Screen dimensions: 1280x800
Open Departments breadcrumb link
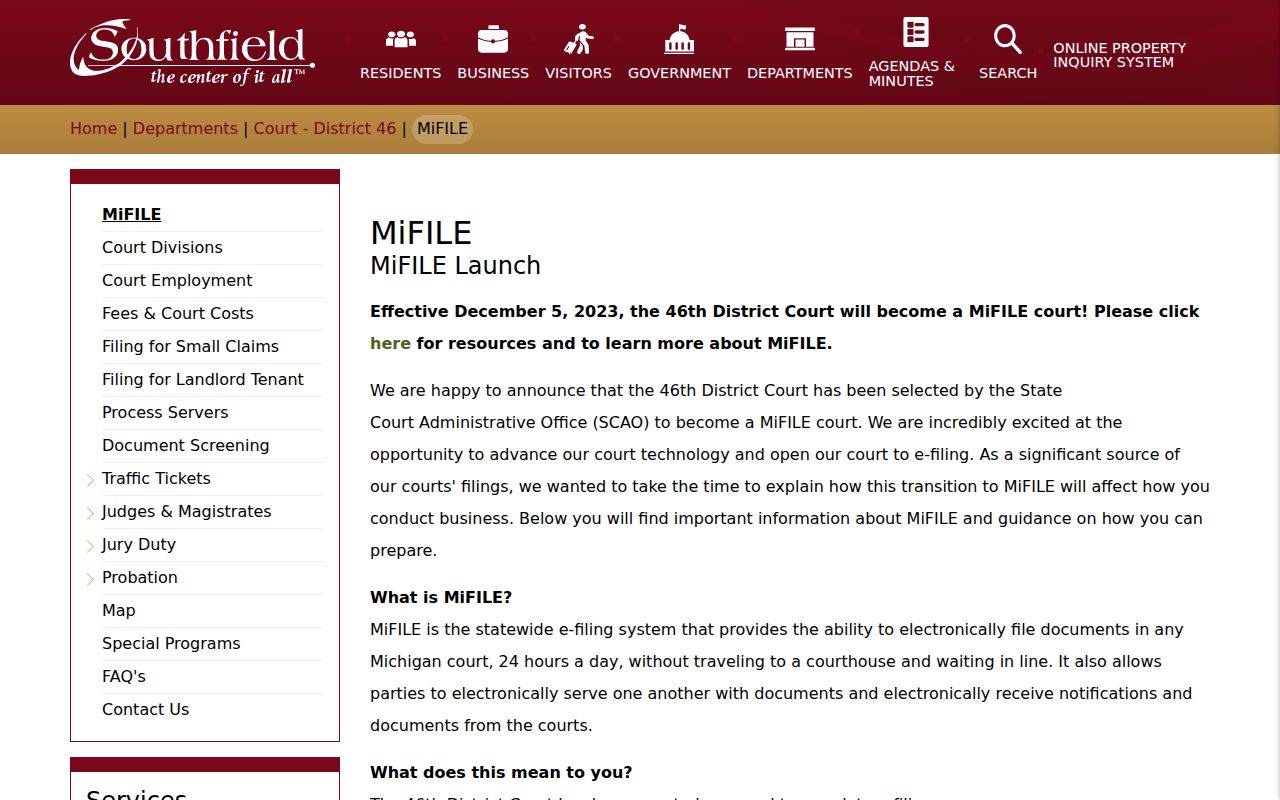(x=185, y=129)
